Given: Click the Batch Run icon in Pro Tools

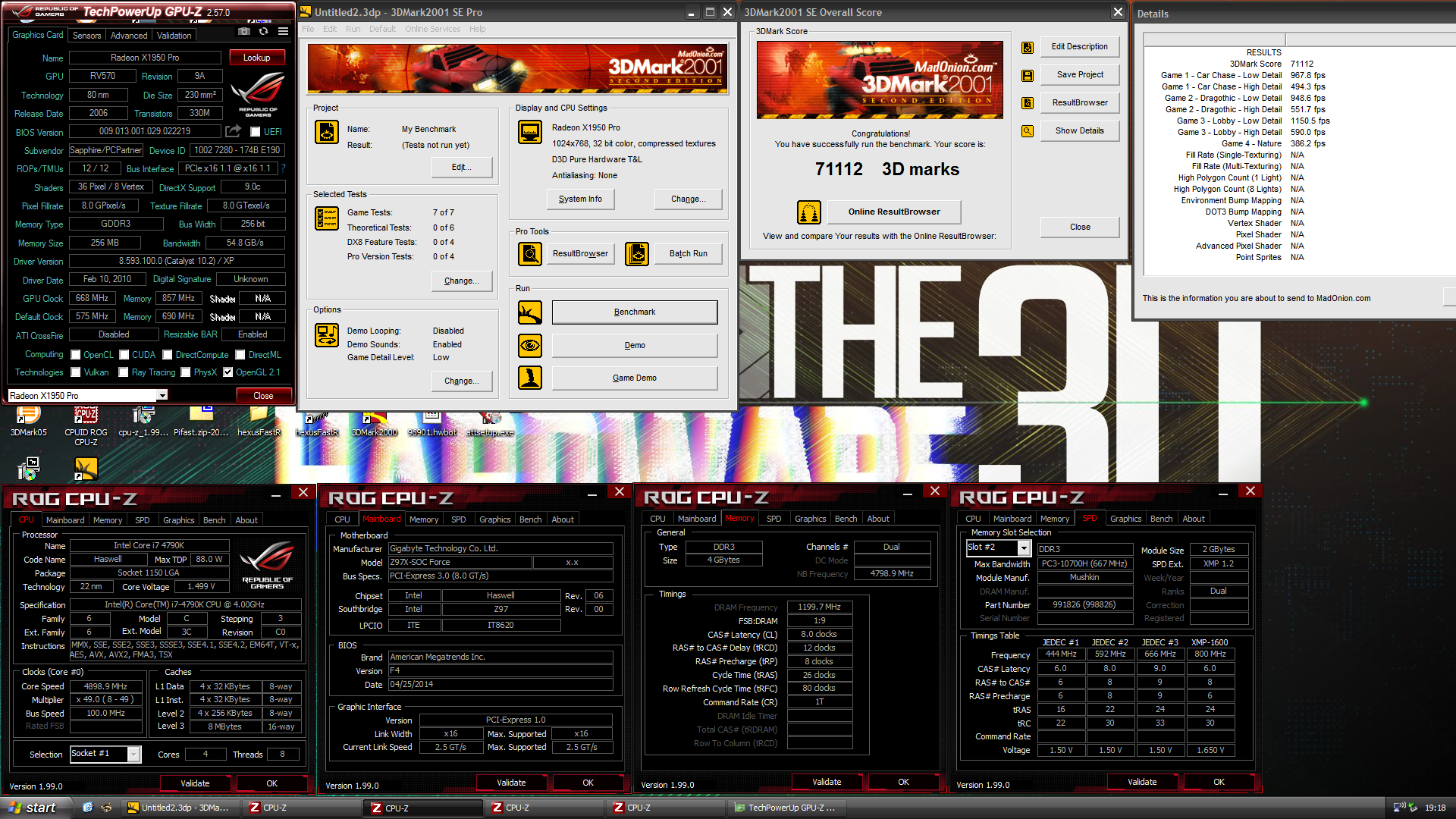Looking at the screenshot, I should point(637,254).
